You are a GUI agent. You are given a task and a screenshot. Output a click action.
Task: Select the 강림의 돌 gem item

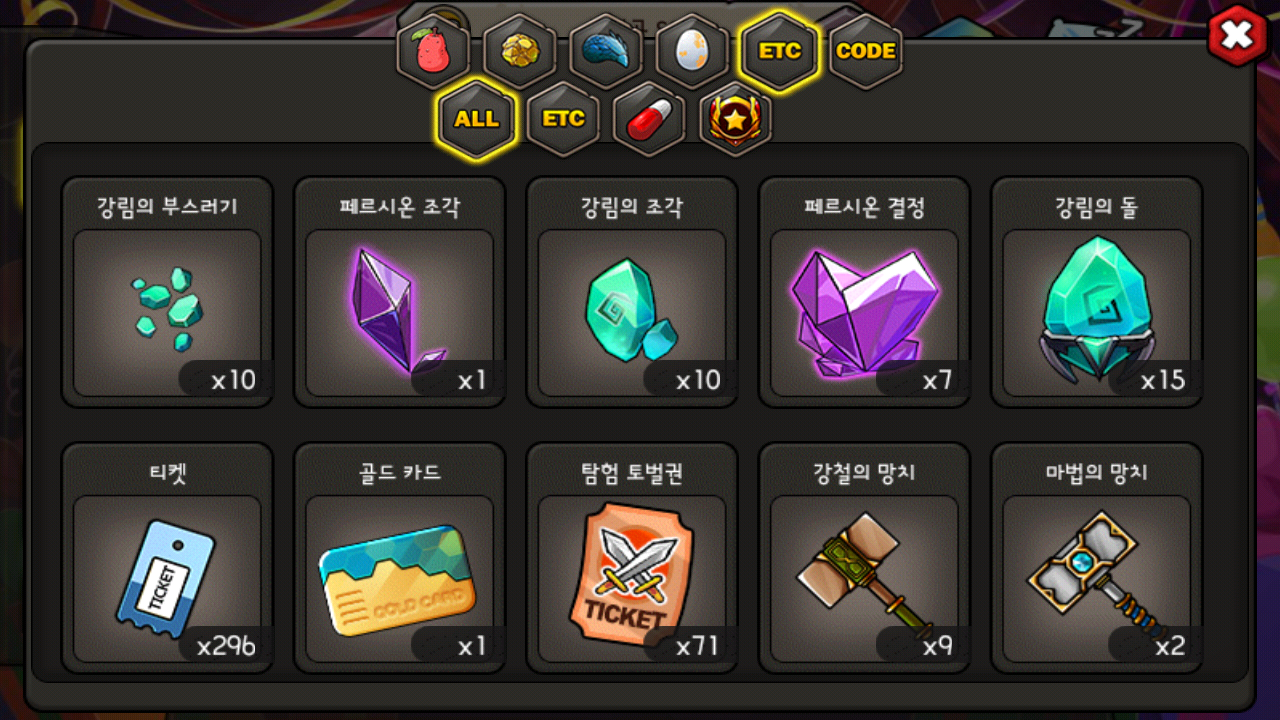tap(1096, 292)
